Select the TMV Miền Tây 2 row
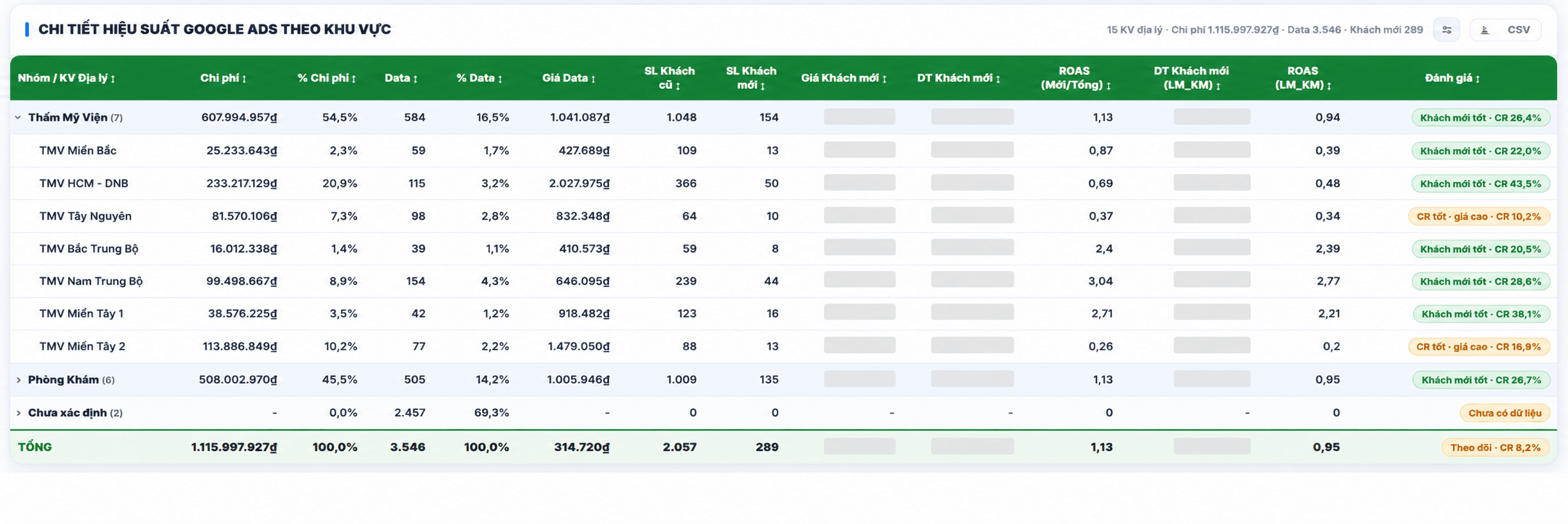This screenshot has width=1568, height=524. click(783, 346)
